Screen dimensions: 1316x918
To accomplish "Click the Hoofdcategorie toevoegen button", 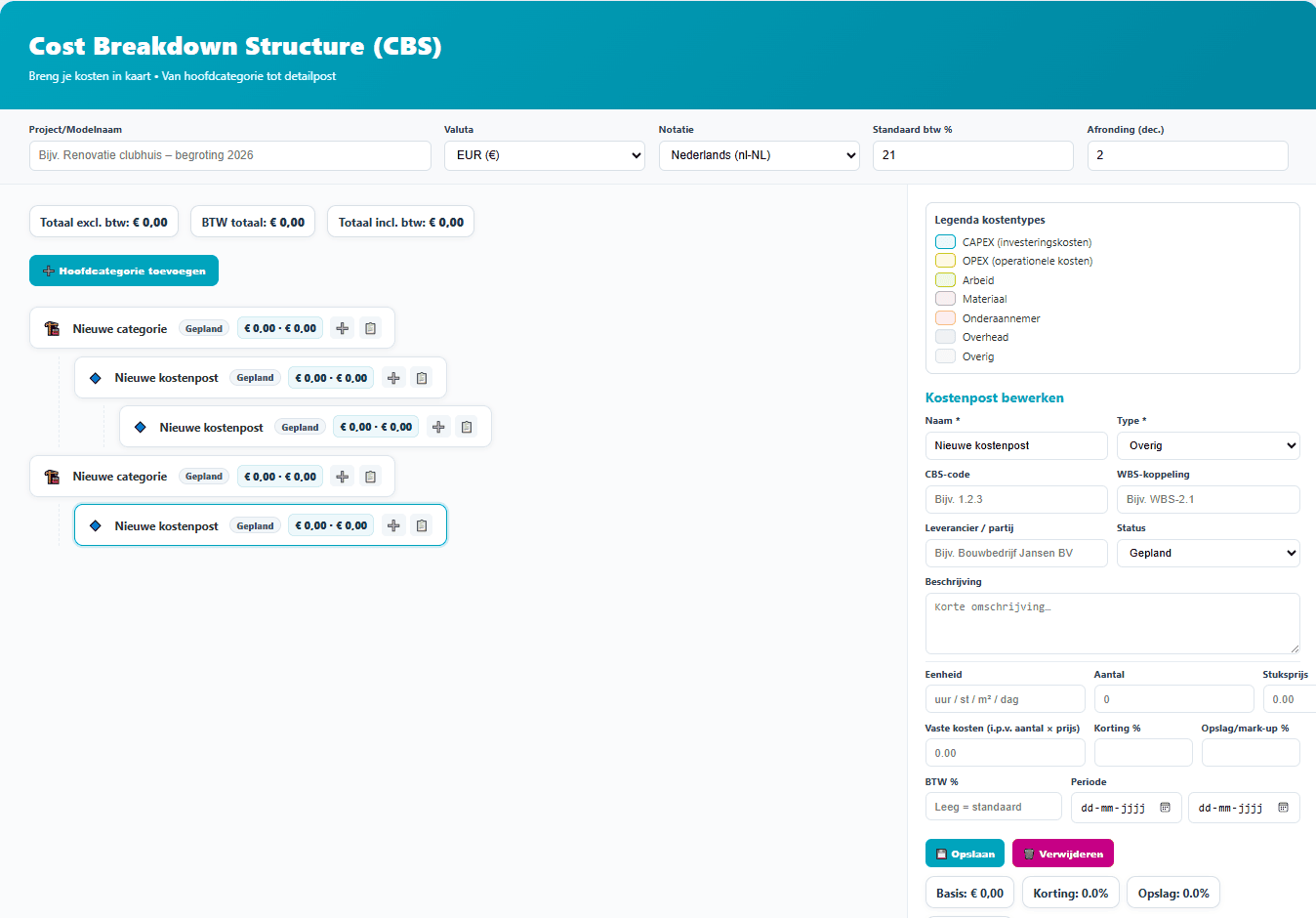I will [x=124, y=271].
